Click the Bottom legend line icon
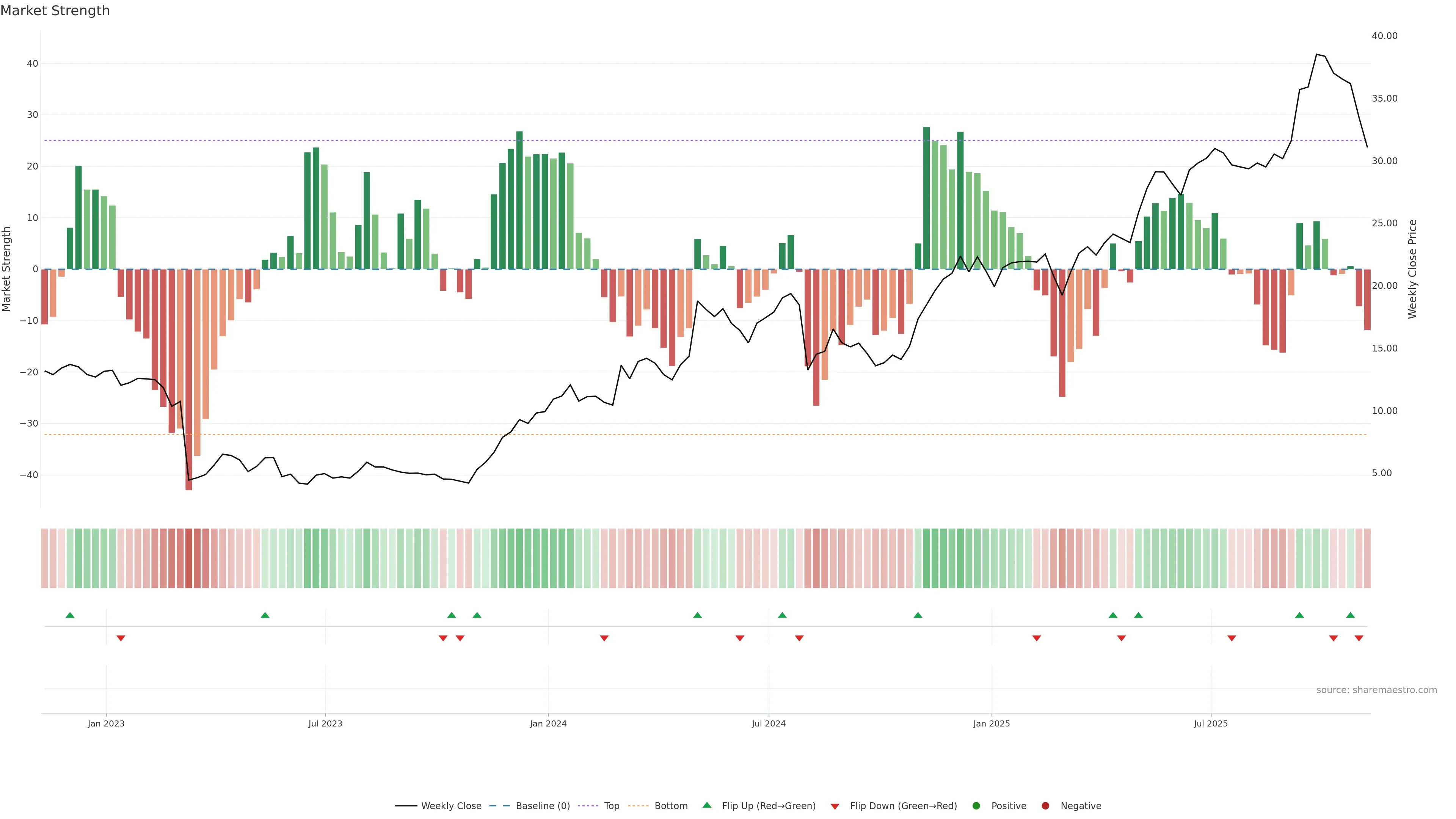 click(x=638, y=805)
